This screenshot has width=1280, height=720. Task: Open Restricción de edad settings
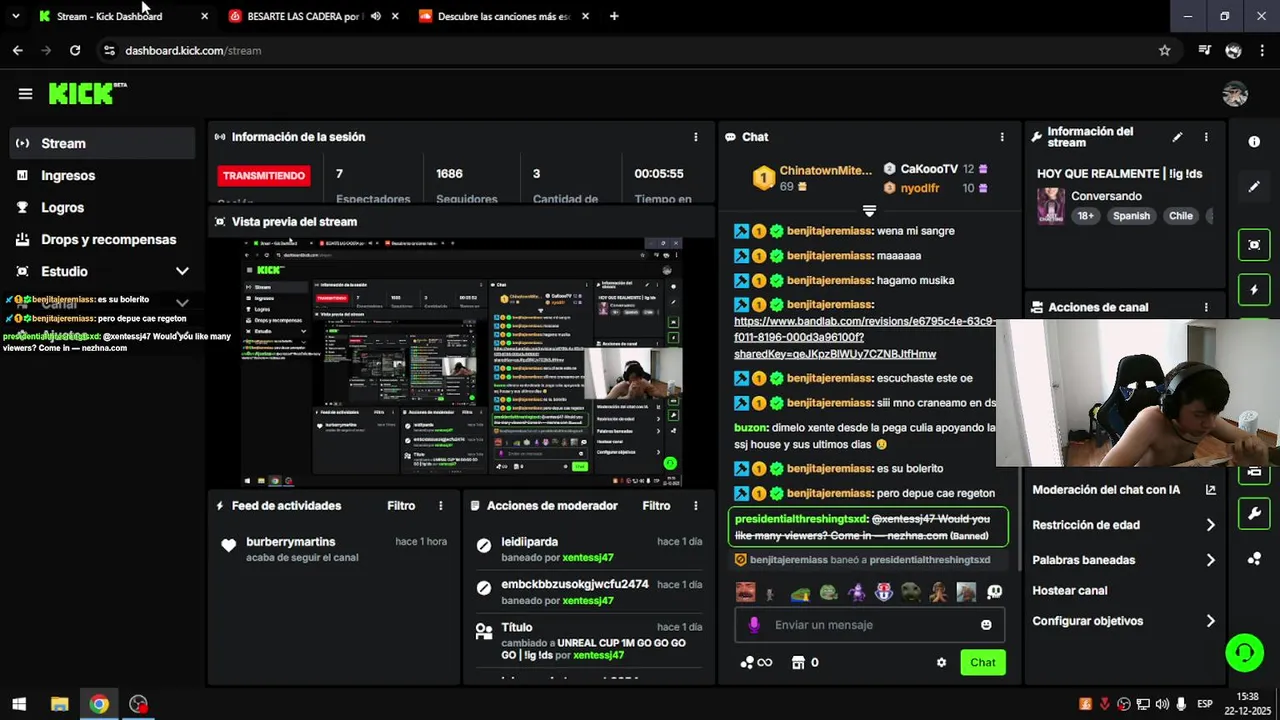click(x=1123, y=525)
